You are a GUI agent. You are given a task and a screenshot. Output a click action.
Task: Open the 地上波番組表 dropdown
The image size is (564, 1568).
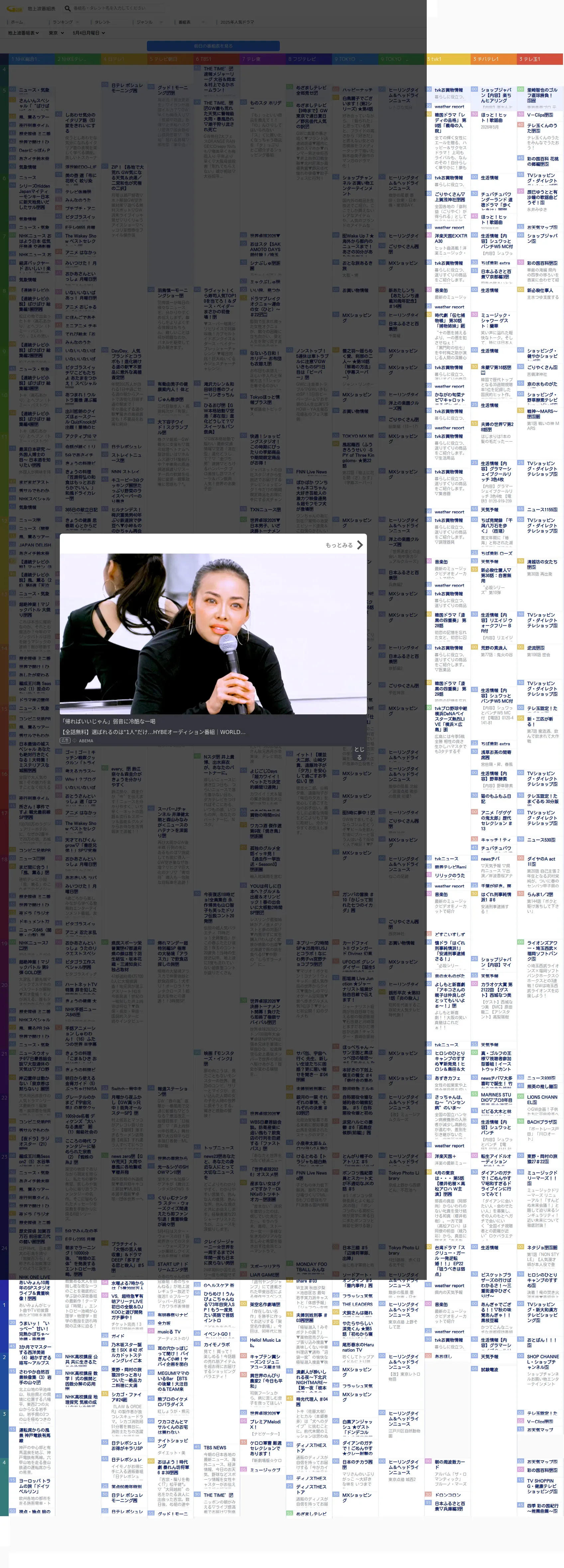pos(23,33)
